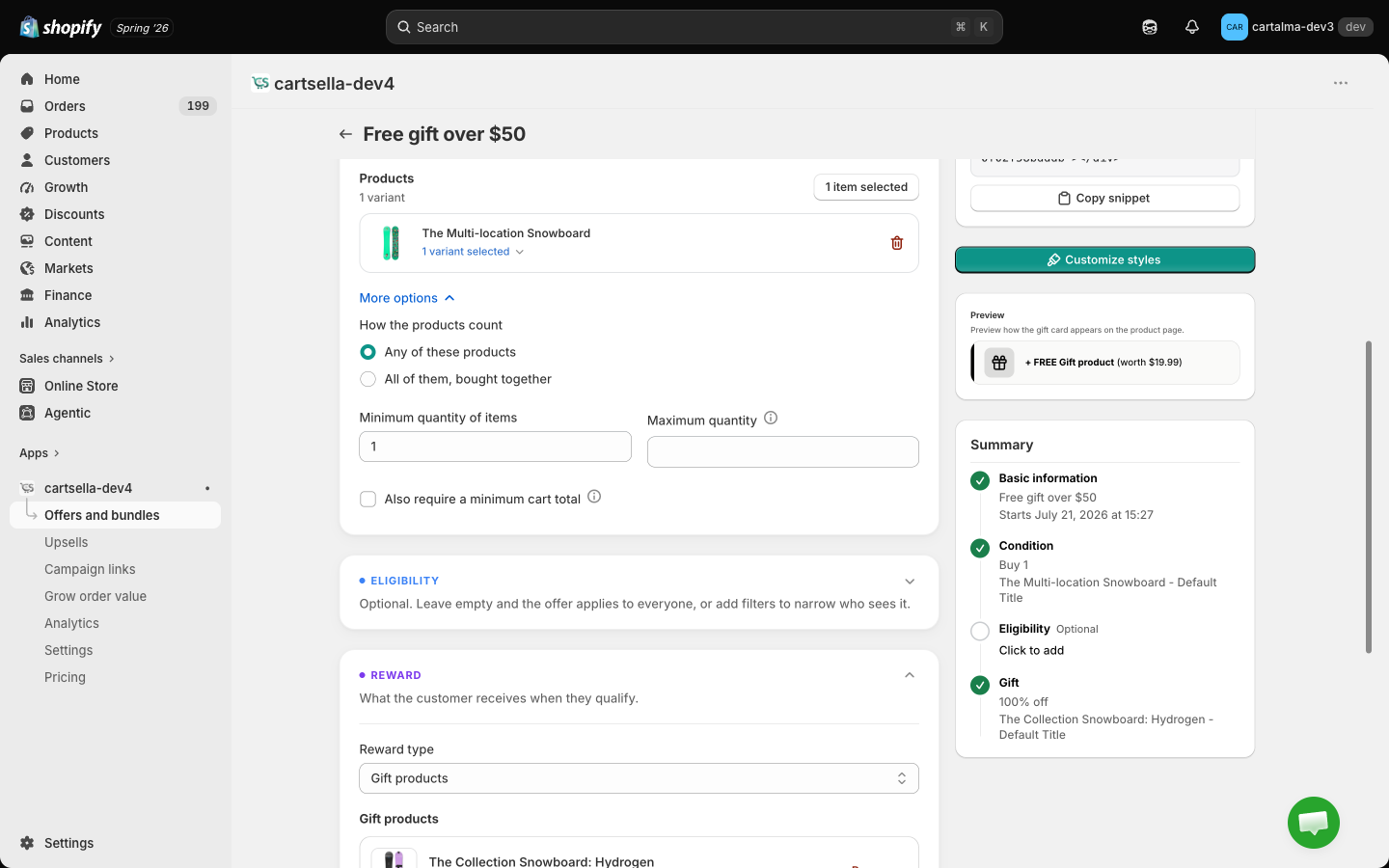Expand the Apps section
The image size is (1389, 868).
pos(40,453)
